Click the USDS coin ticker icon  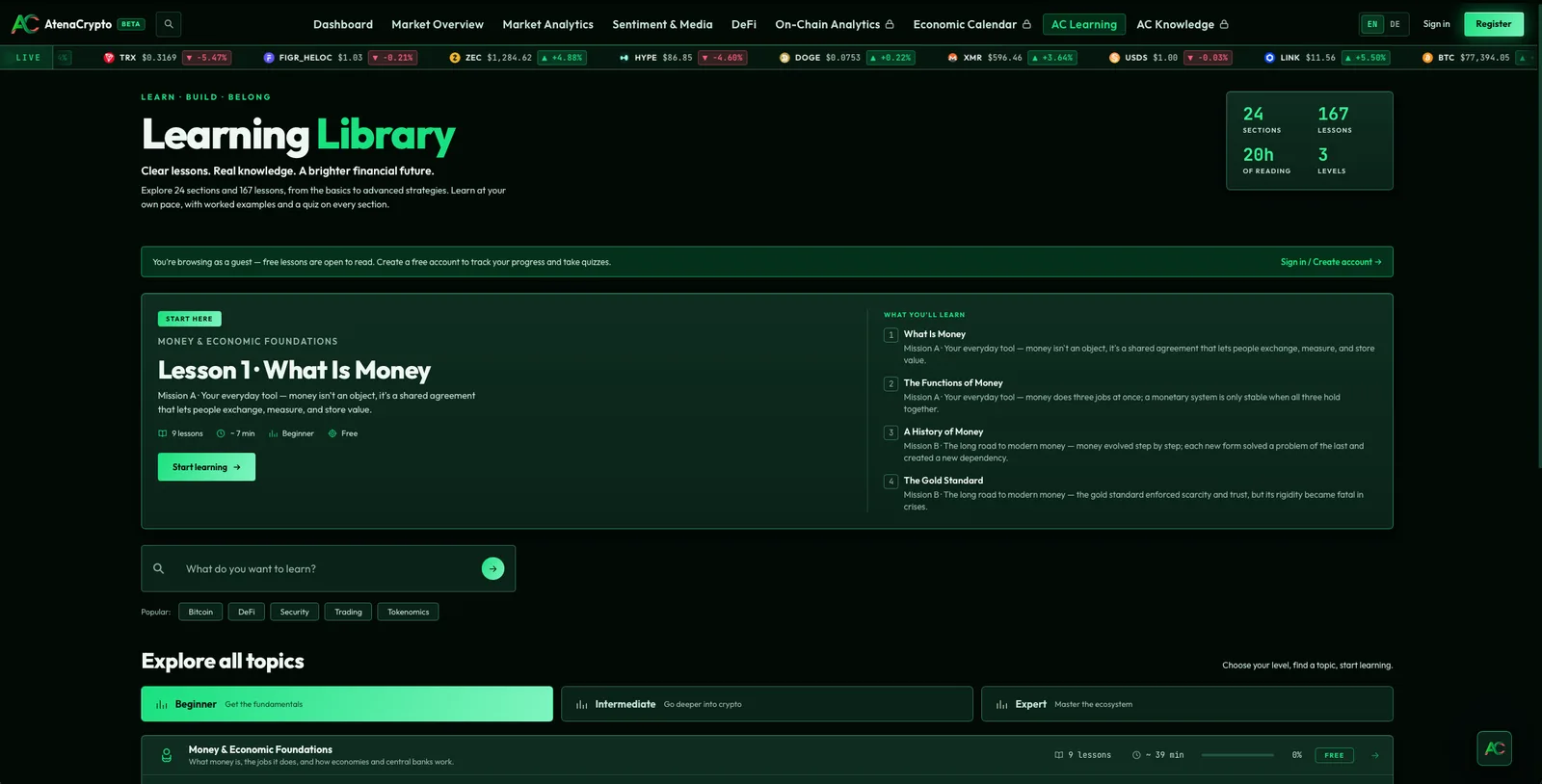(x=1114, y=58)
